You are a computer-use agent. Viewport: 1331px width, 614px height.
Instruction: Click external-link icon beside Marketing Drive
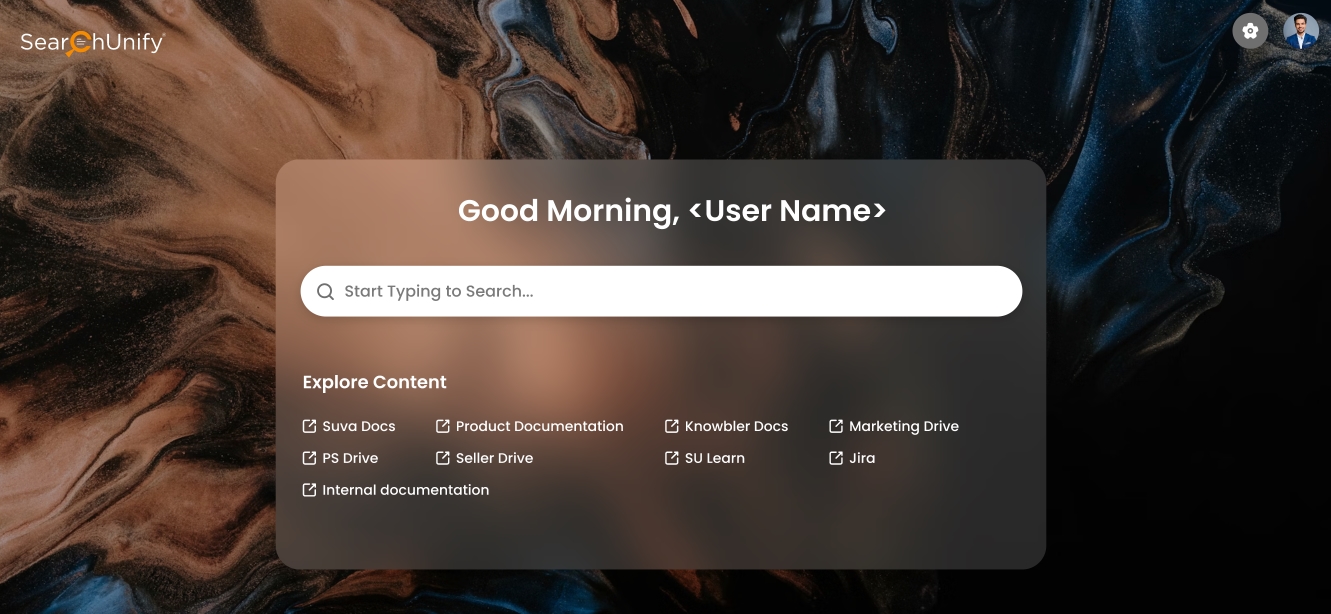coord(836,427)
